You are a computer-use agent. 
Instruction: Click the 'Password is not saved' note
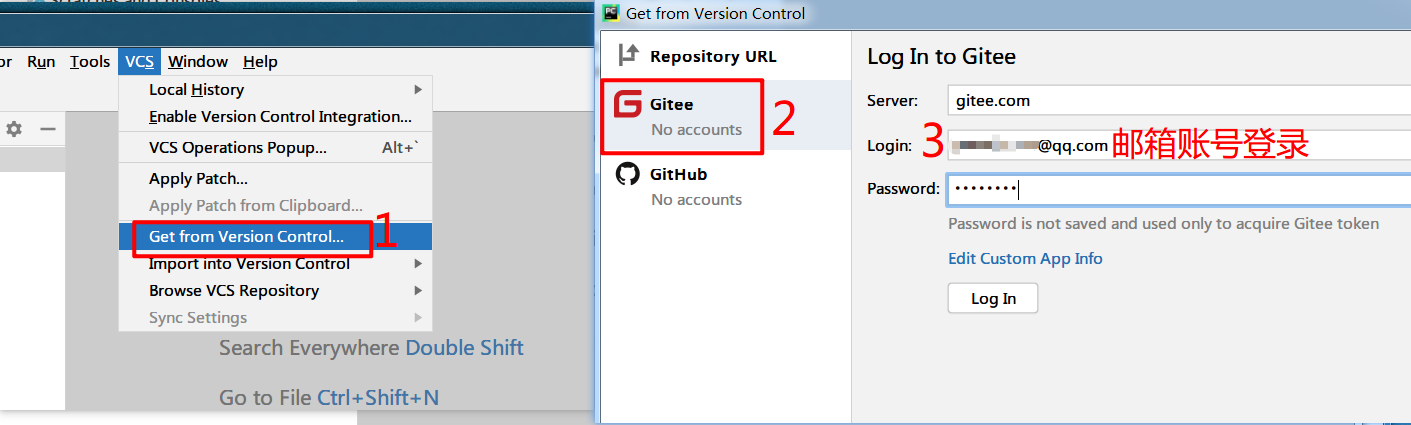pyautogui.click(x=1163, y=224)
